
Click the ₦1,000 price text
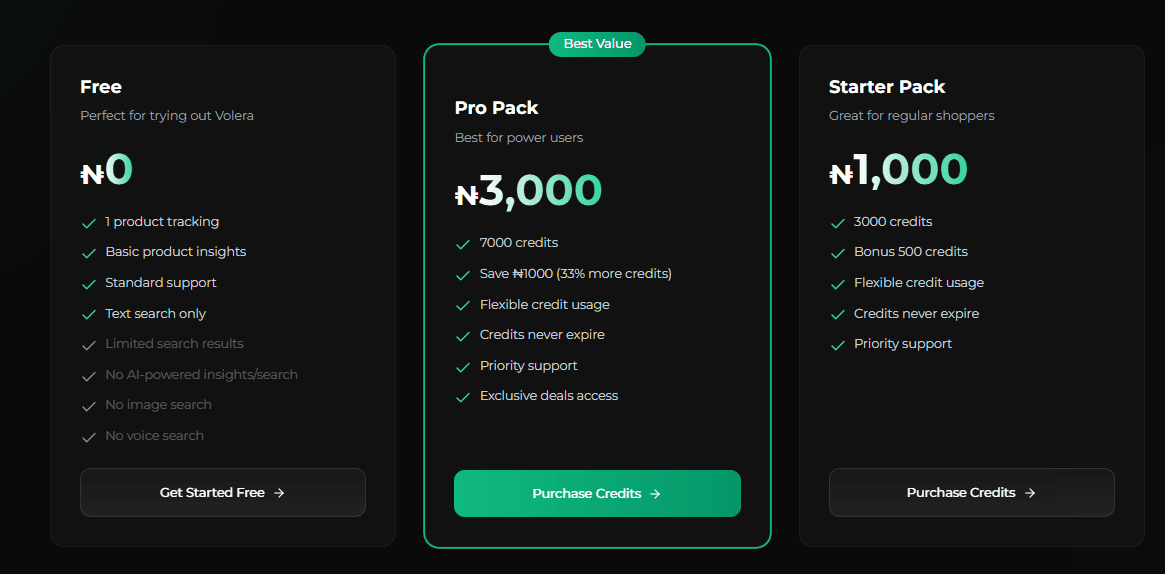(898, 170)
